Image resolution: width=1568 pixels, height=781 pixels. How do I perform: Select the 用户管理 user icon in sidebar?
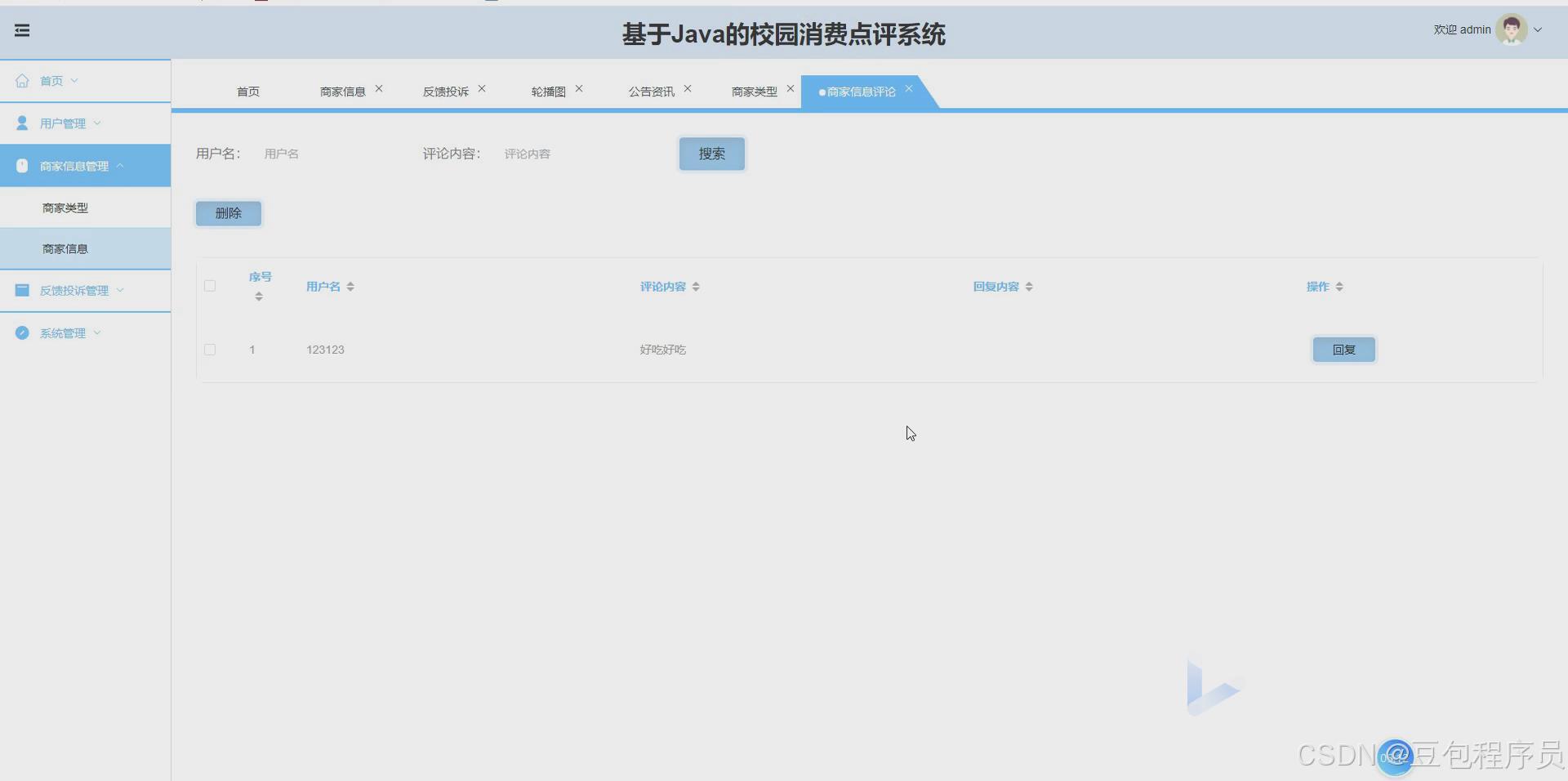[x=21, y=123]
